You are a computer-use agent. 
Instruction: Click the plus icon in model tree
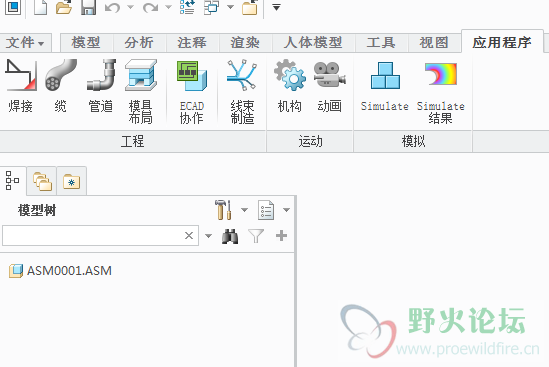point(282,236)
